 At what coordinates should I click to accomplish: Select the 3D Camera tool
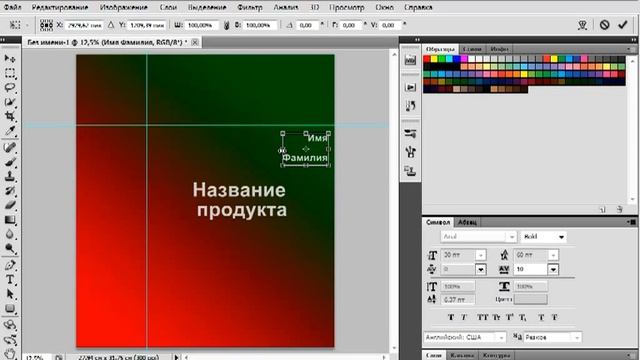point(10,340)
